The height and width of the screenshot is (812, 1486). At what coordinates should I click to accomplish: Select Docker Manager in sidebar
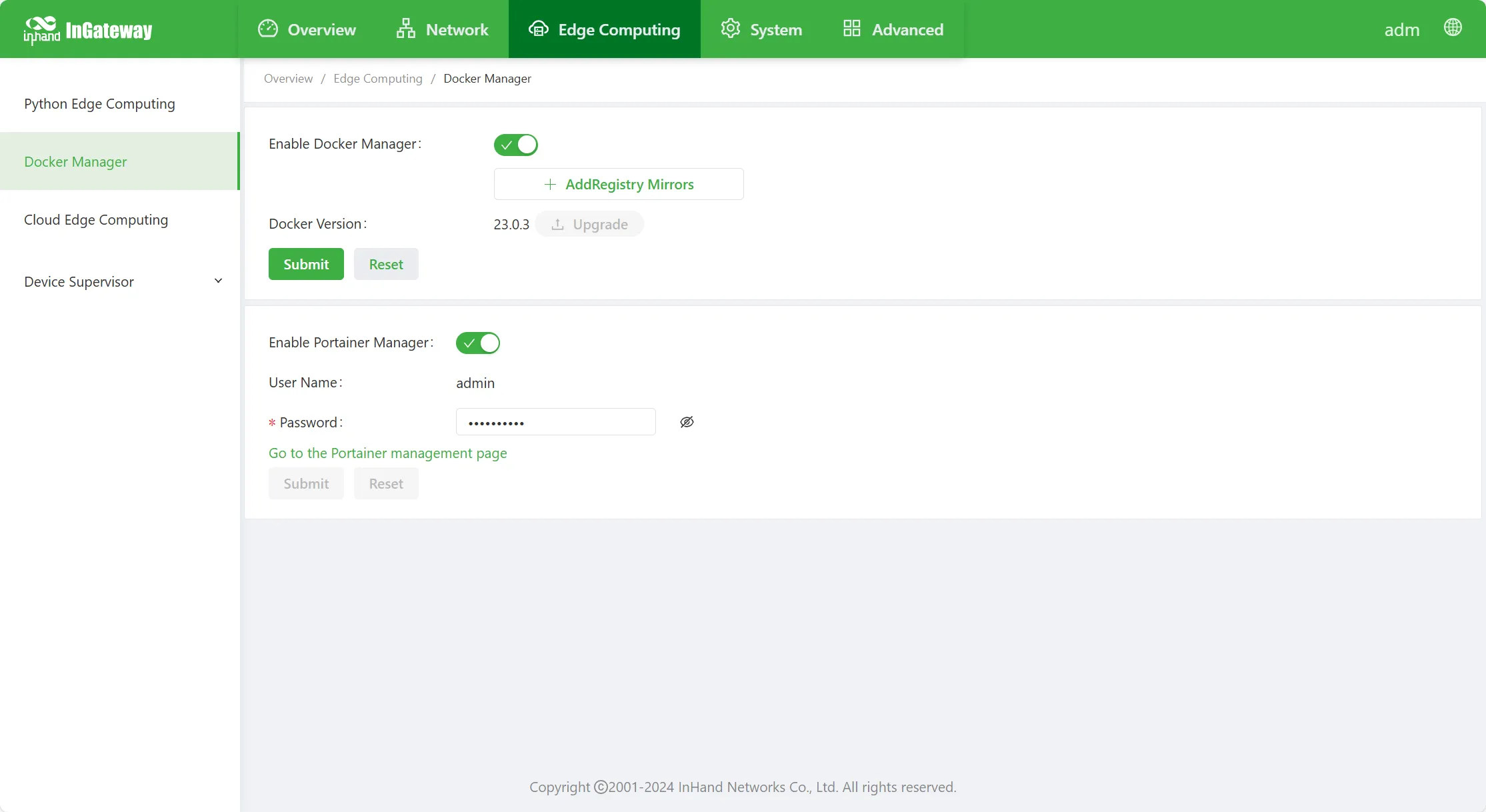click(x=120, y=161)
